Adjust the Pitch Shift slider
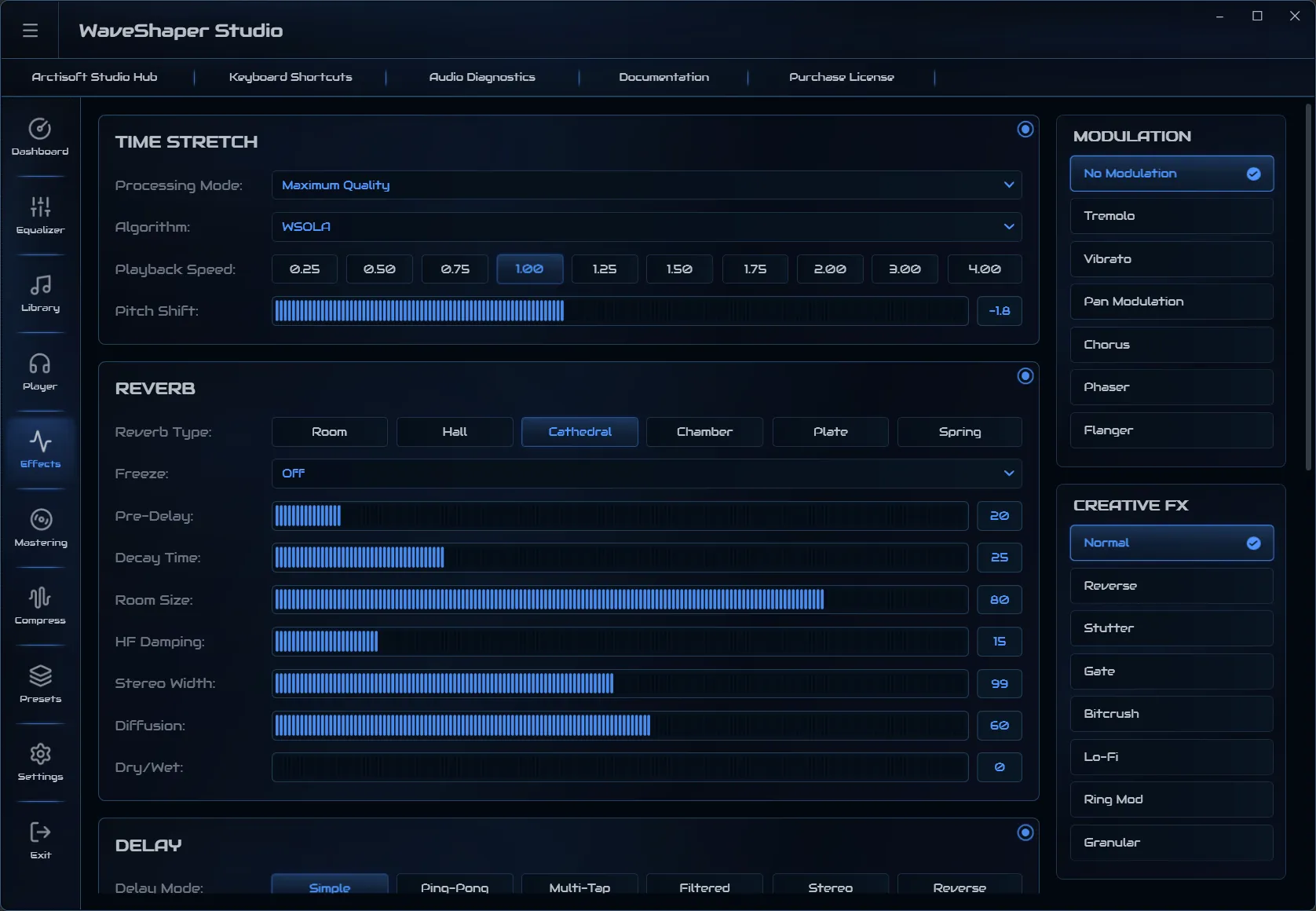Screen dimensions: 1316x911 pos(620,311)
